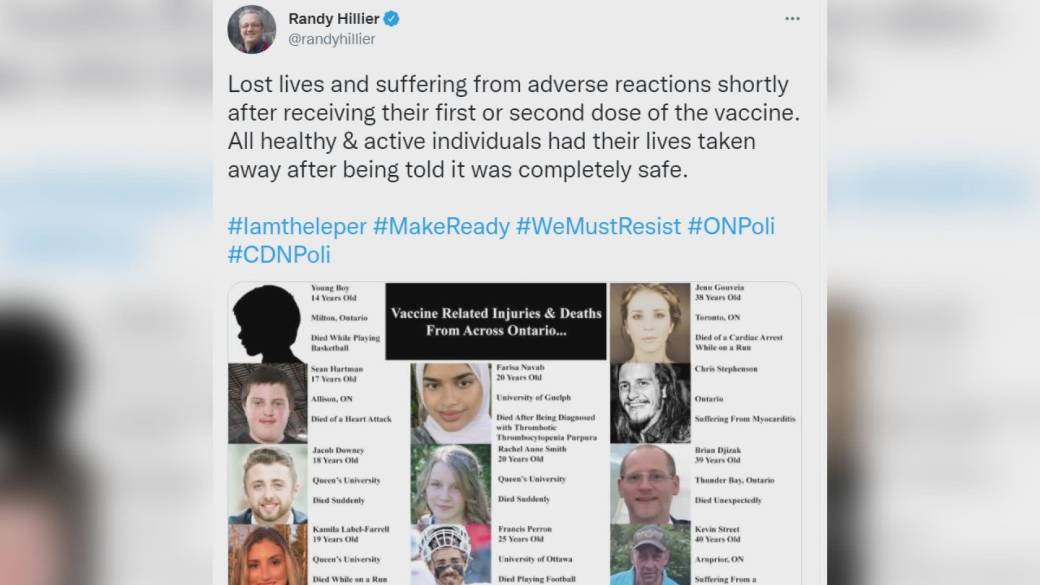The width and height of the screenshot is (1040, 585).
Task: Open the #Iamtheleper hashtag
Action: click(x=296, y=226)
